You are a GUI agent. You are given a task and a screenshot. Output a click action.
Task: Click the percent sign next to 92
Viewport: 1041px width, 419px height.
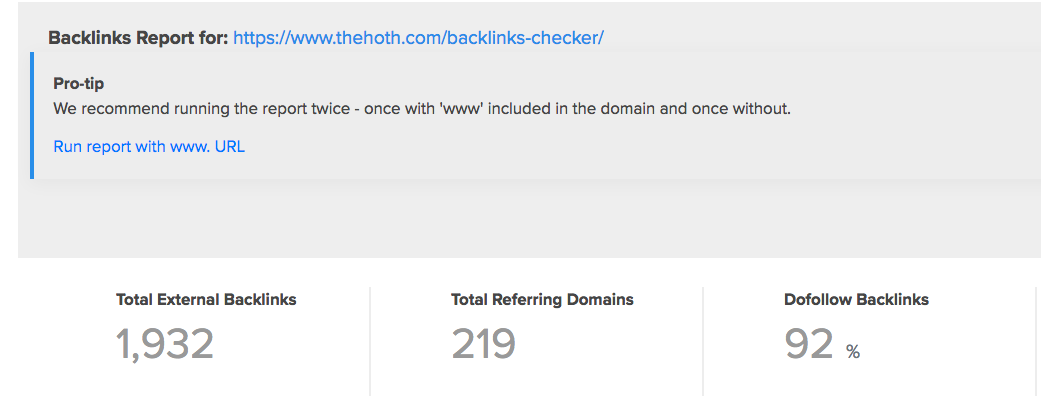(x=853, y=351)
